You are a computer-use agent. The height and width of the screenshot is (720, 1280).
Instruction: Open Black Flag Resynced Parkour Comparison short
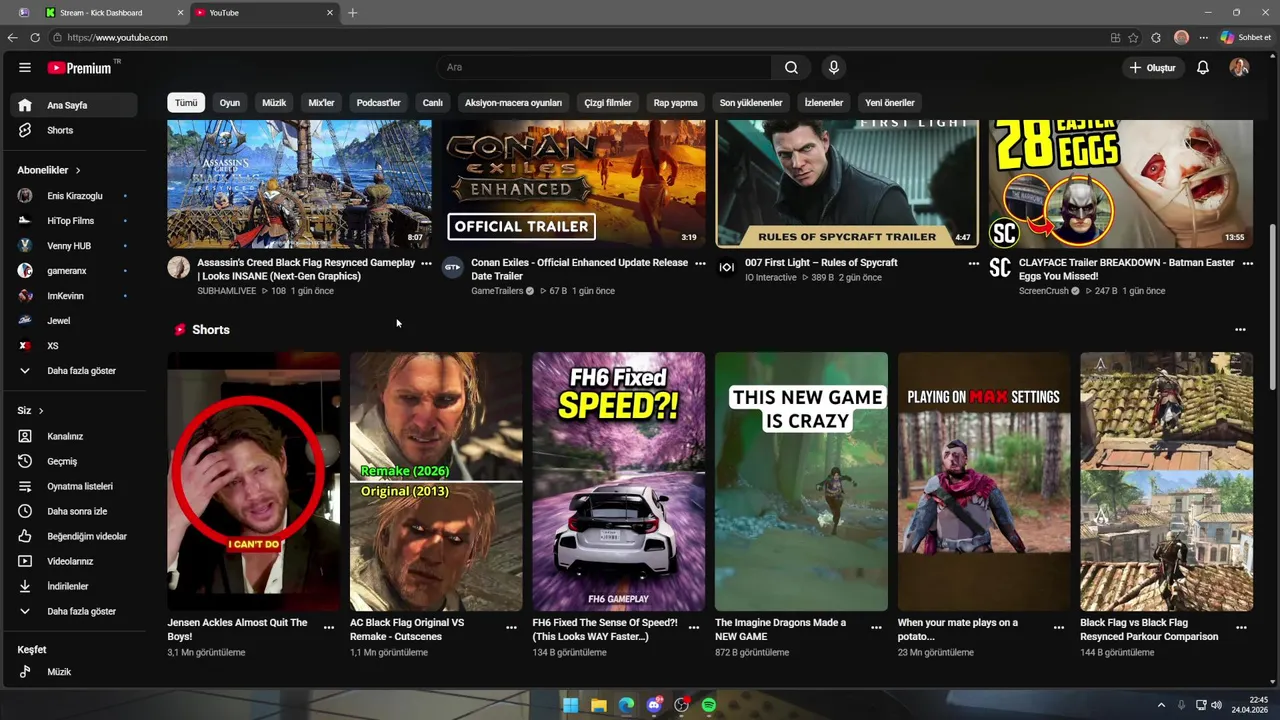(x=1166, y=481)
